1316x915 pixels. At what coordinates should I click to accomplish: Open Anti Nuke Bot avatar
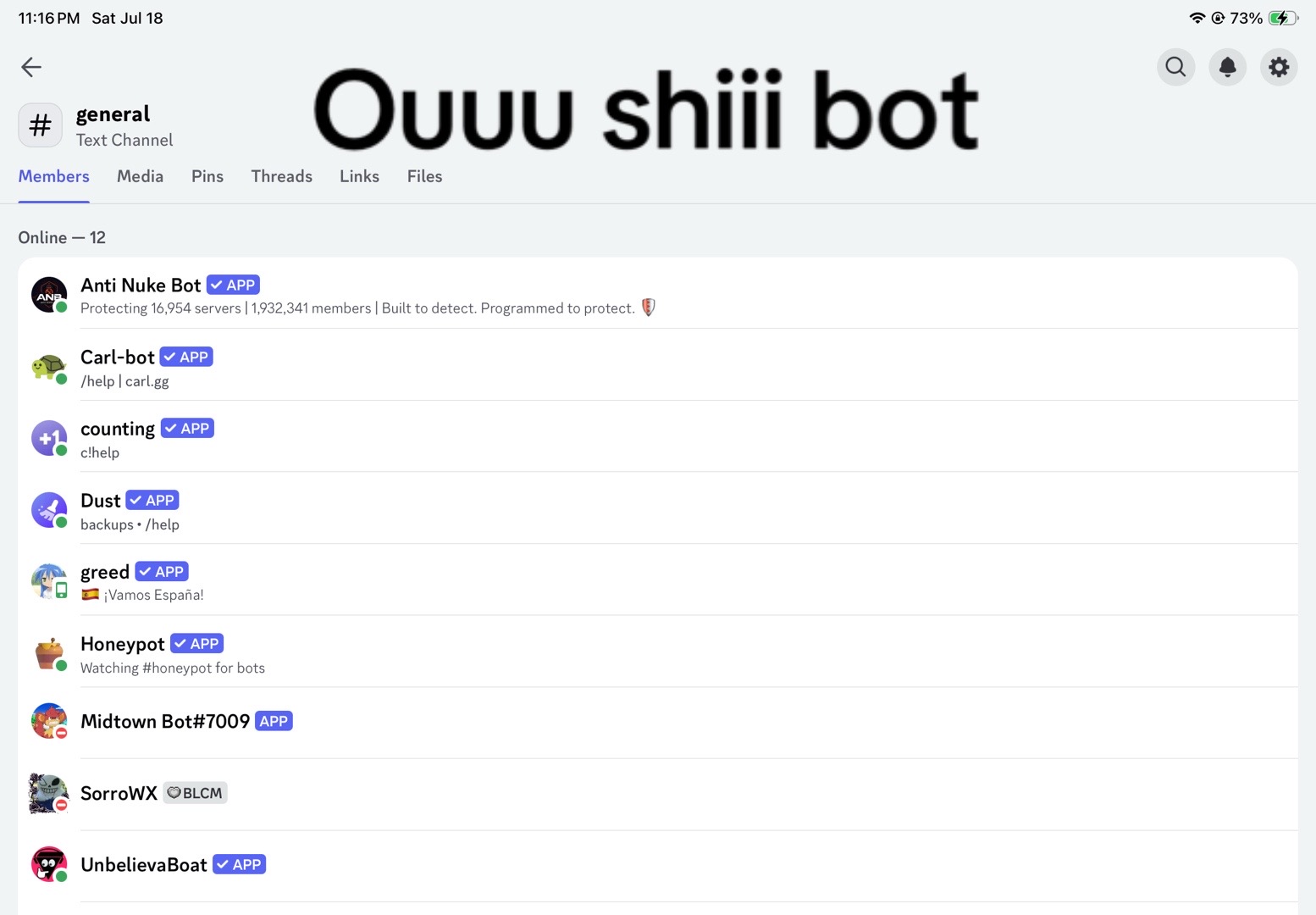click(49, 294)
